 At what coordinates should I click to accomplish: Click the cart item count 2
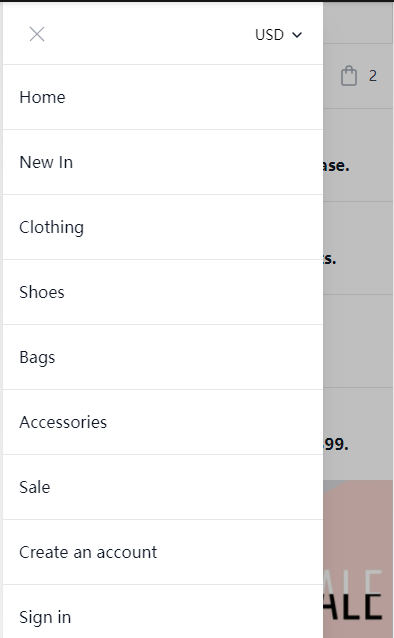point(372,76)
